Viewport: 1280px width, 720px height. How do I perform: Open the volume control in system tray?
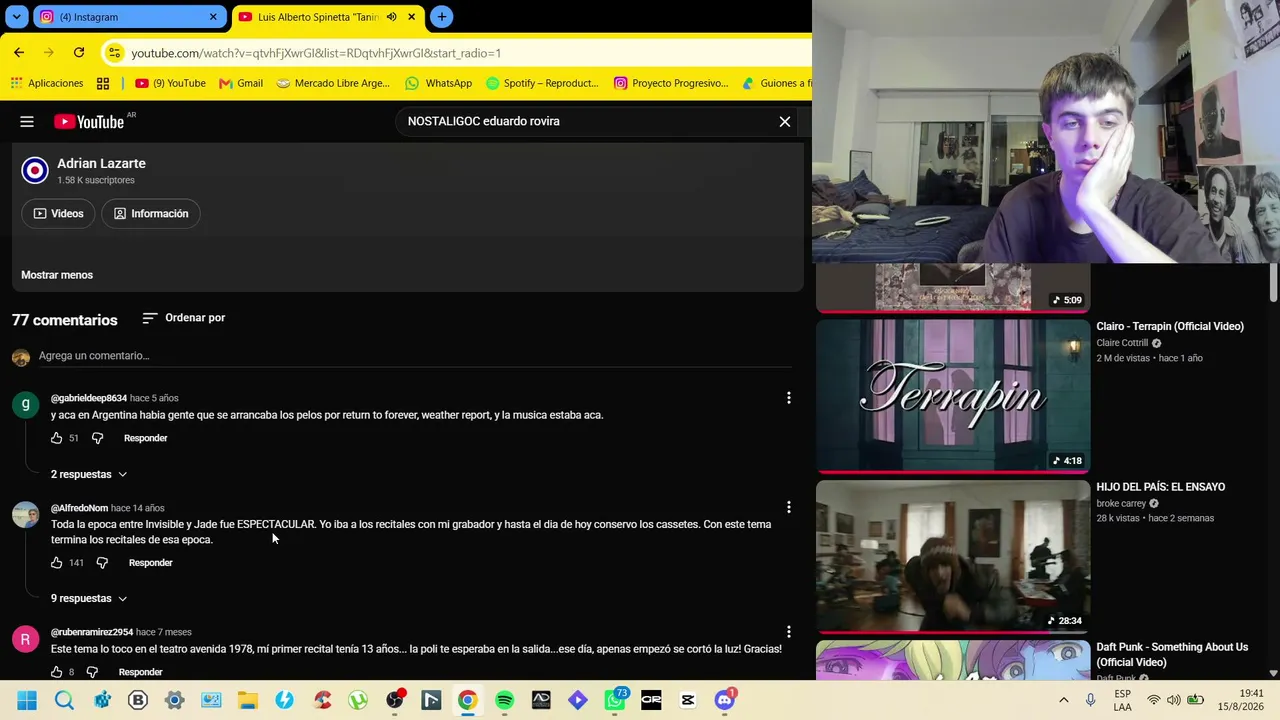(x=1173, y=700)
